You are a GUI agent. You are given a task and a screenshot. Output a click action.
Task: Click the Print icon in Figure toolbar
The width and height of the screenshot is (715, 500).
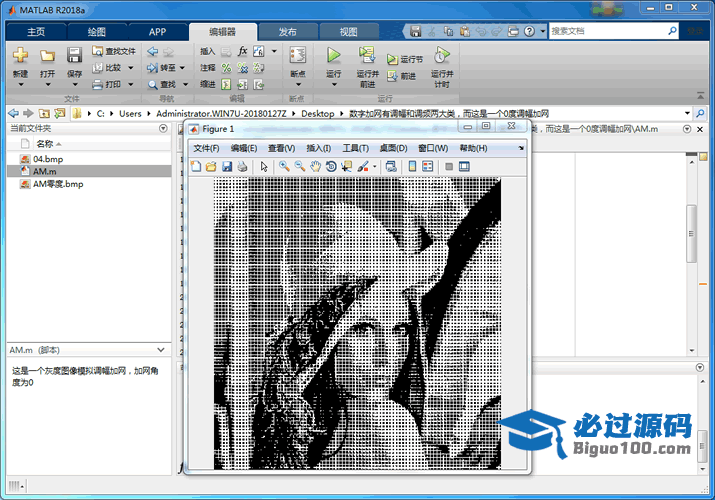click(242, 166)
